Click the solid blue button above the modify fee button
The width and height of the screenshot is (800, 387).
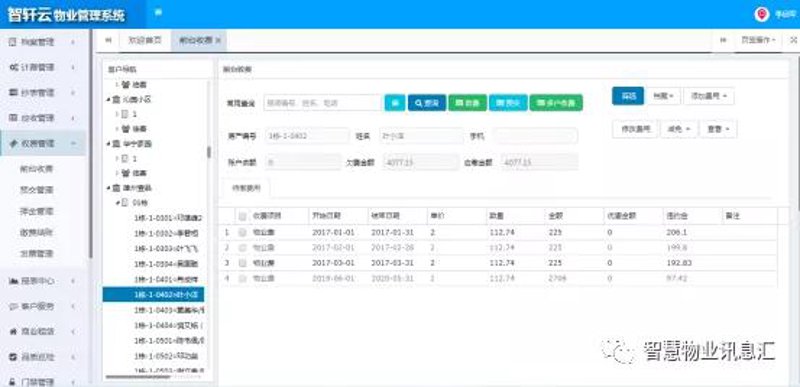point(628,96)
